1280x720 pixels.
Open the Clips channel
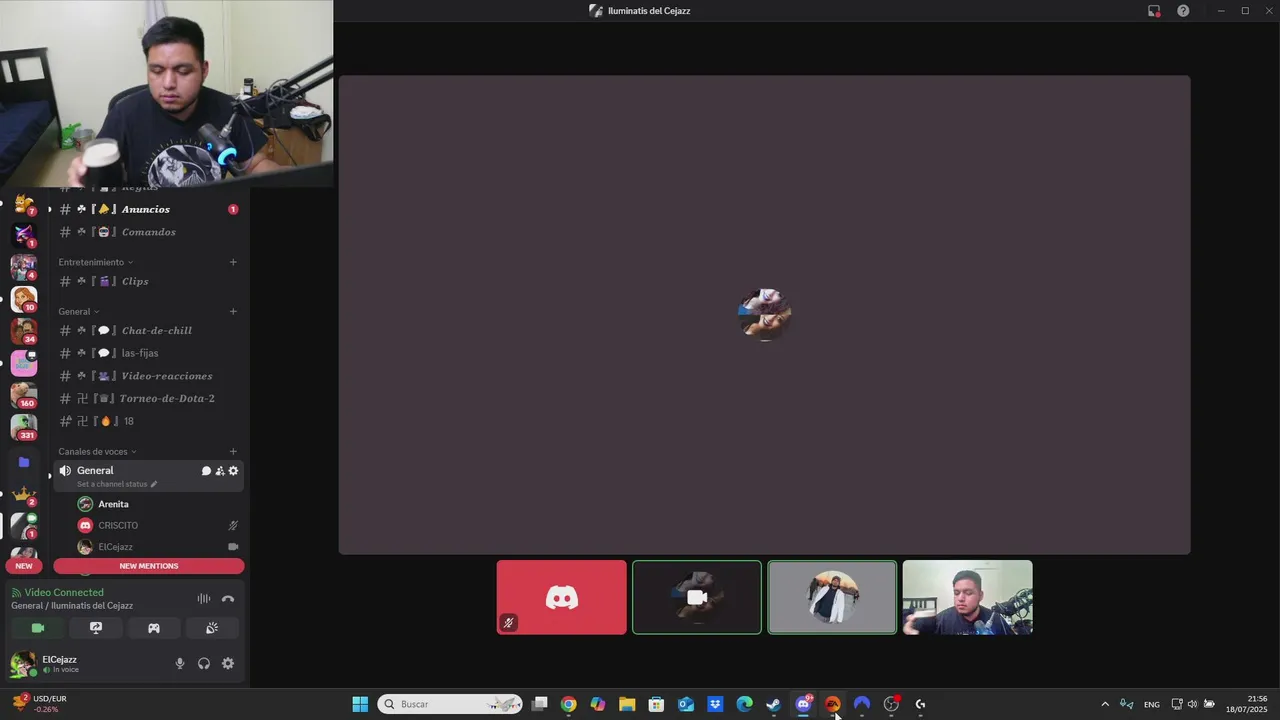[148, 281]
